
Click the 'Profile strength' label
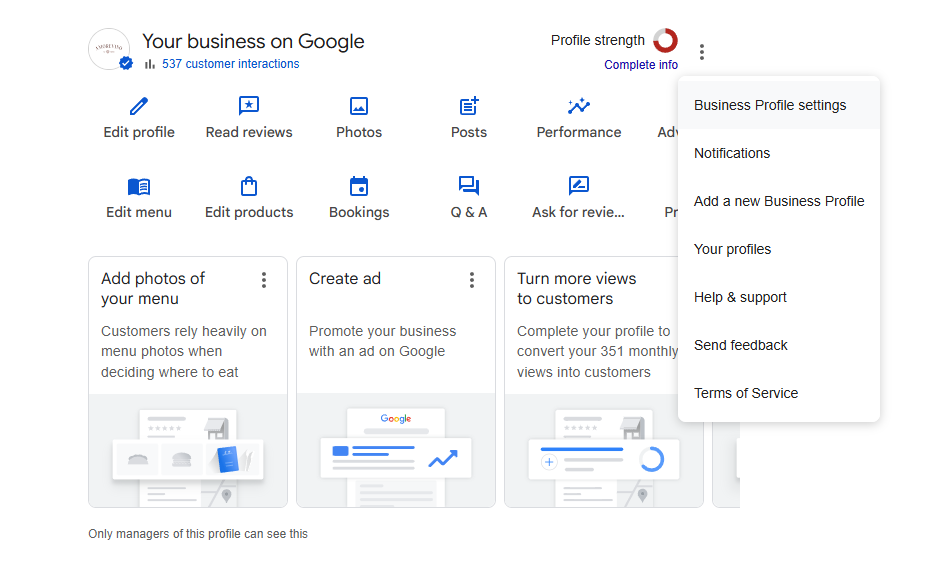[597, 40]
